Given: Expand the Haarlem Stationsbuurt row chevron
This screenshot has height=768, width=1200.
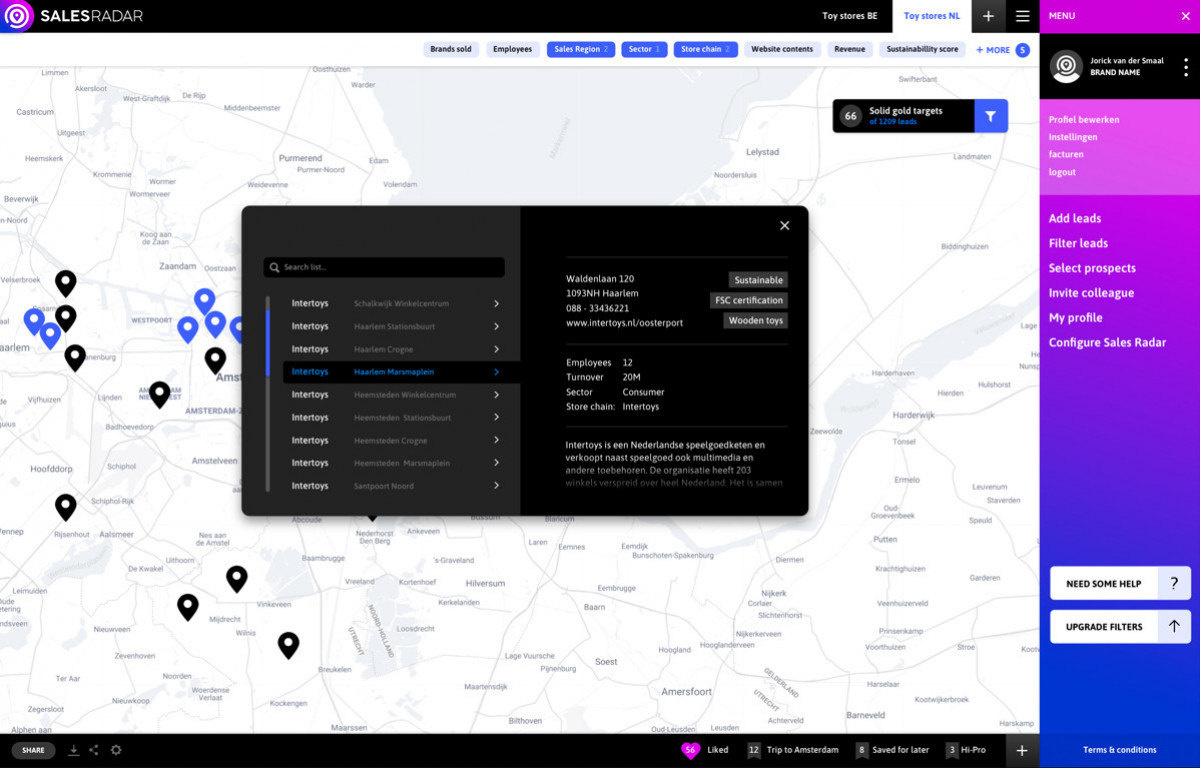Looking at the screenshot, I should pos(496,327).
